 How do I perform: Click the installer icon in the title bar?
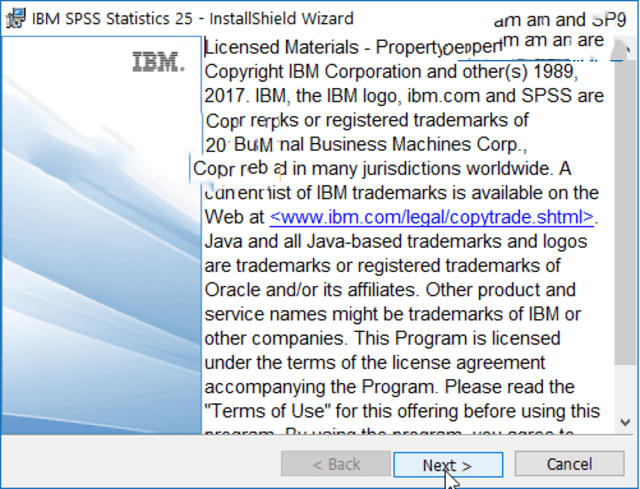(16, 18)
